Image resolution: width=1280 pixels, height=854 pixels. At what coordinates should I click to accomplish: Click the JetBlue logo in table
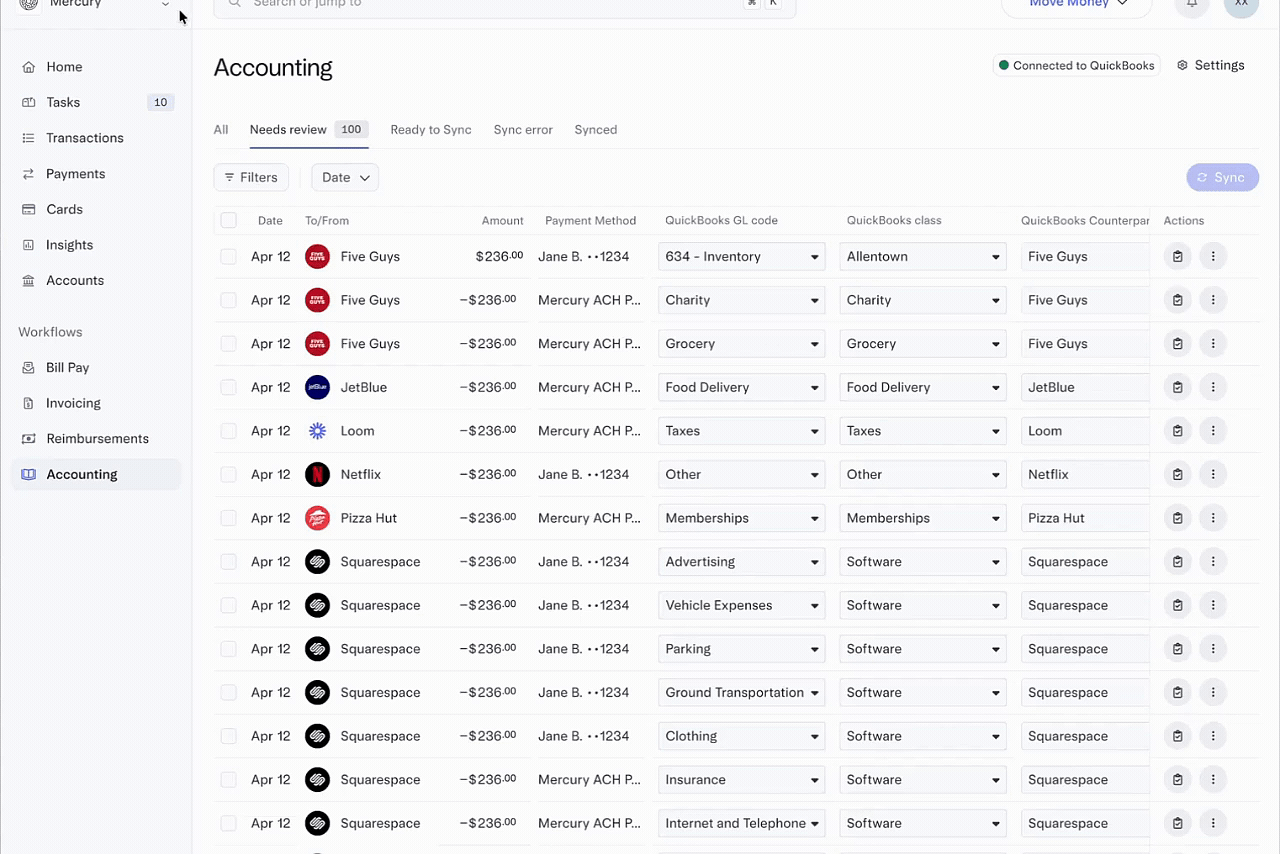pos(317,388)
